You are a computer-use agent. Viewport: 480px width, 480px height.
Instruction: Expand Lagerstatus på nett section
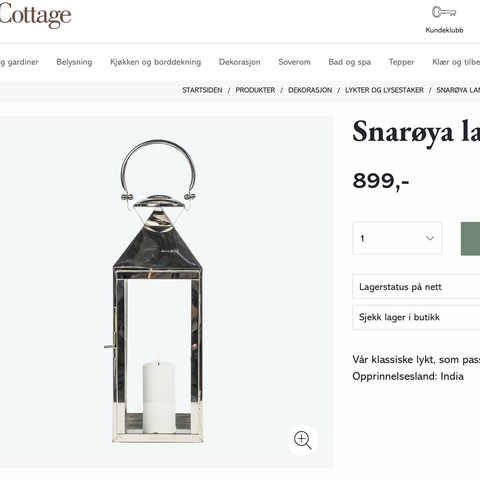click(x=416, y=287)
